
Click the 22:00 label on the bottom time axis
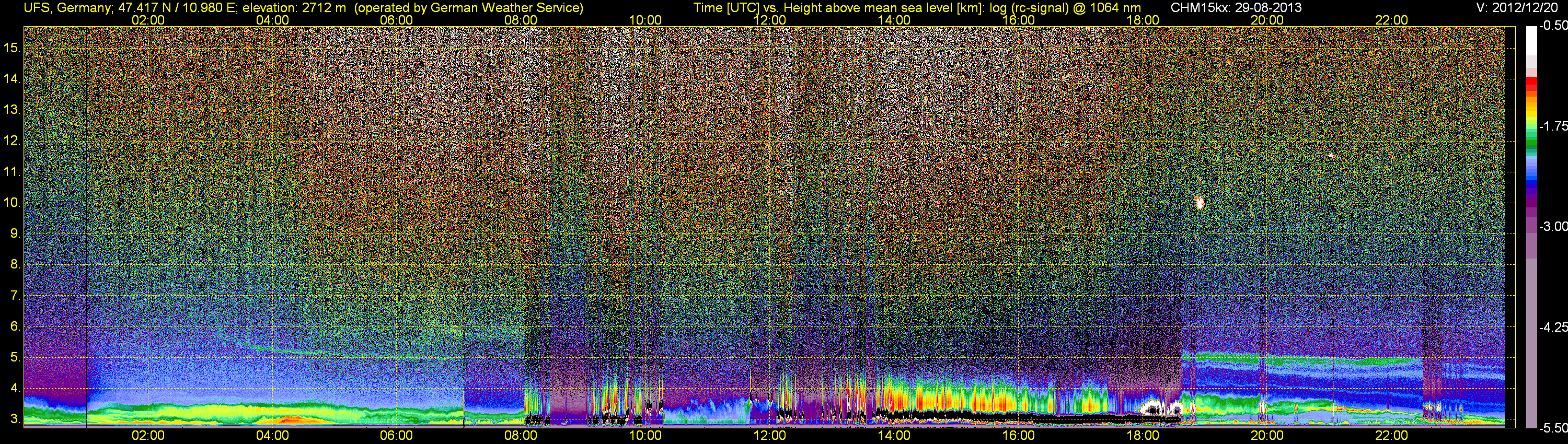click(x=1391, y=436)
